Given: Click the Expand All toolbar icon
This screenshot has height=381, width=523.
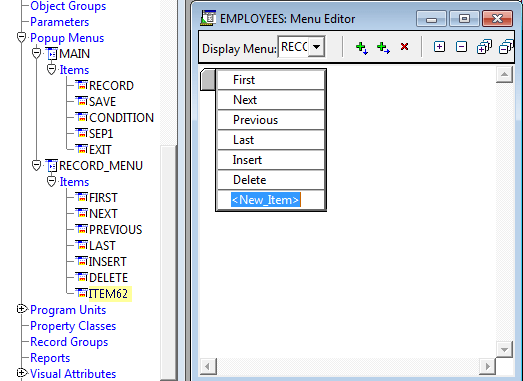Looking at the screenshot, I should [484, 47].
